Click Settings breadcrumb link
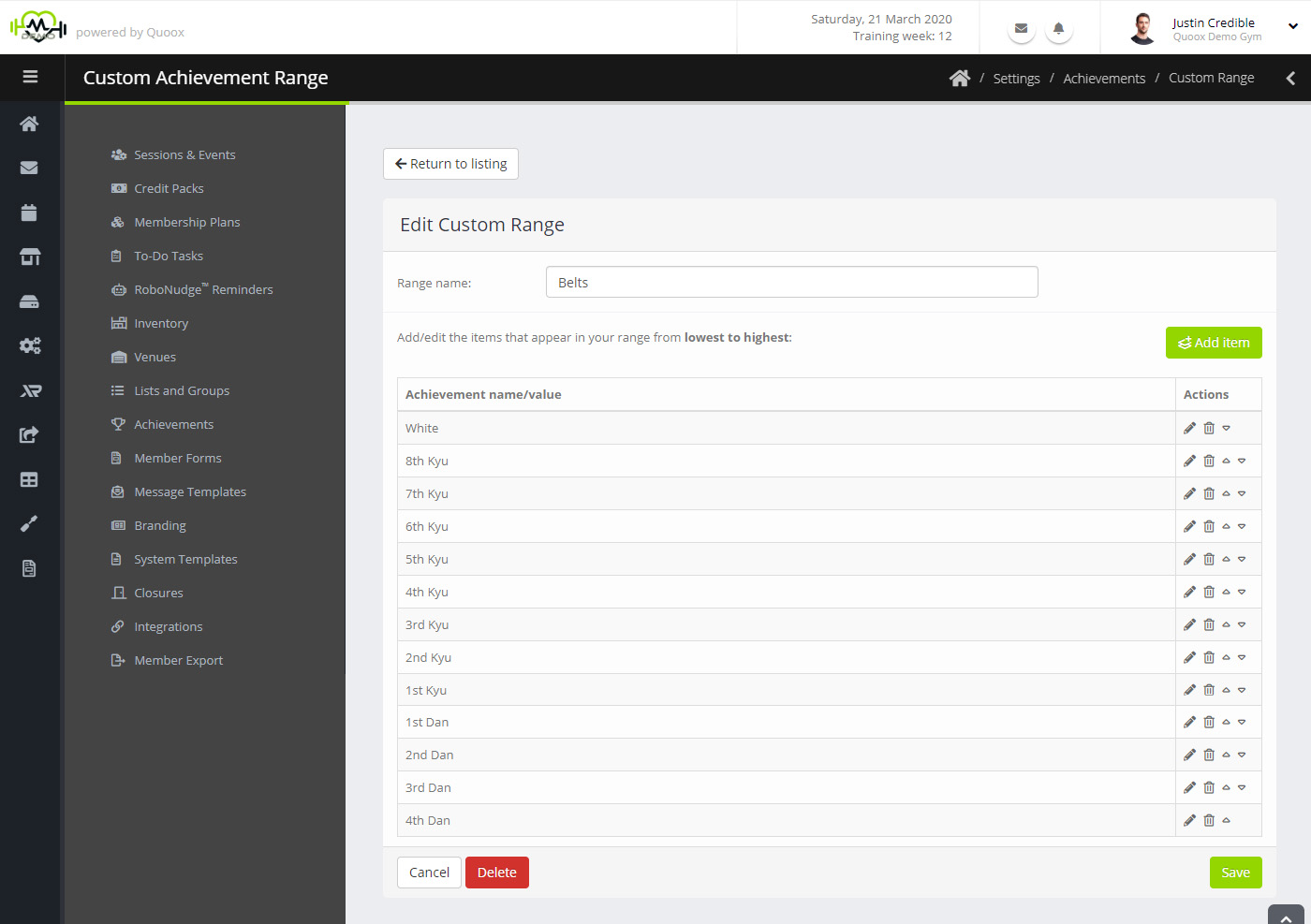The image size is (1311, 924). 1016,79
